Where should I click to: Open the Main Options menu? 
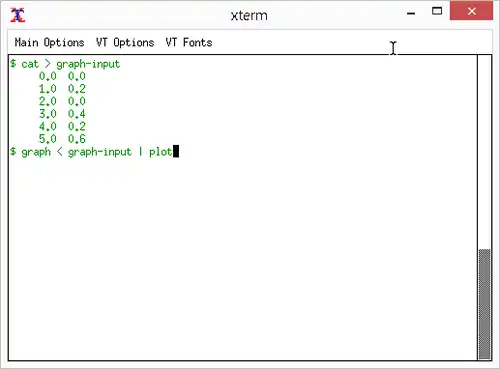[x=49, y=43]
